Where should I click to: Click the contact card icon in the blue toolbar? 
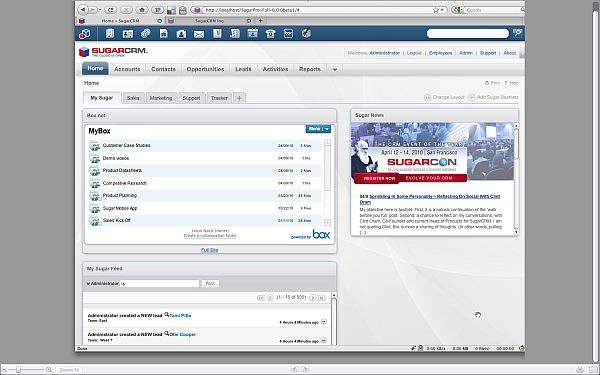pyautogui.click(x=128, y=34)
